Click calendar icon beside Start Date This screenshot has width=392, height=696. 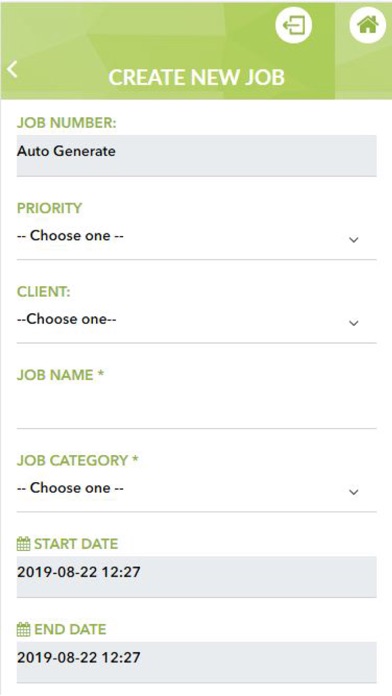coord(24,544)
